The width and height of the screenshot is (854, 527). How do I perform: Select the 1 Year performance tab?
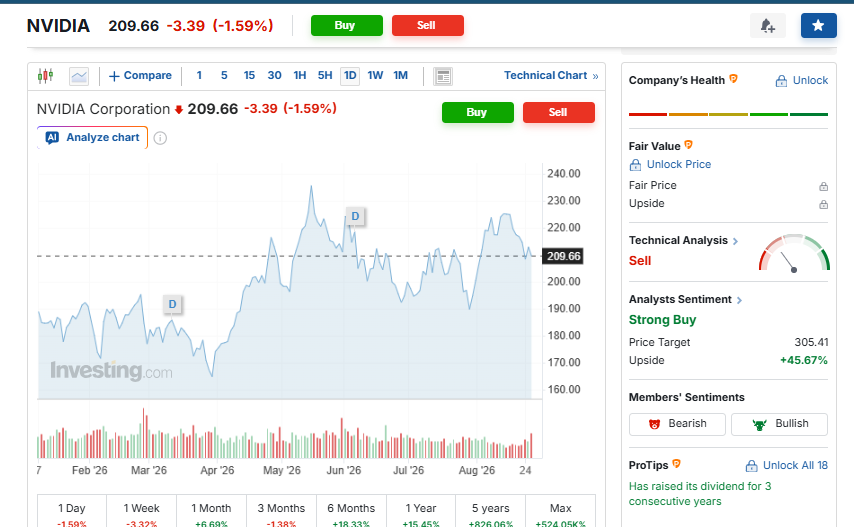click(x=420, y=511)
